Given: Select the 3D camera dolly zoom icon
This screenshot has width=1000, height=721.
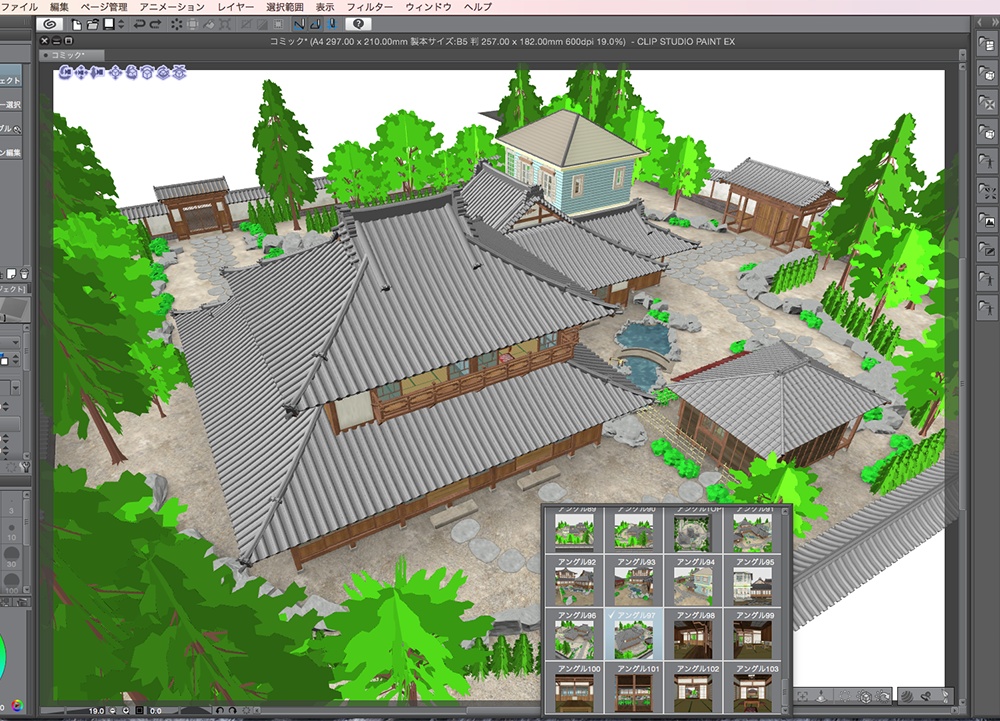Looking at the screenshot, I should click(x=96, y=74).
